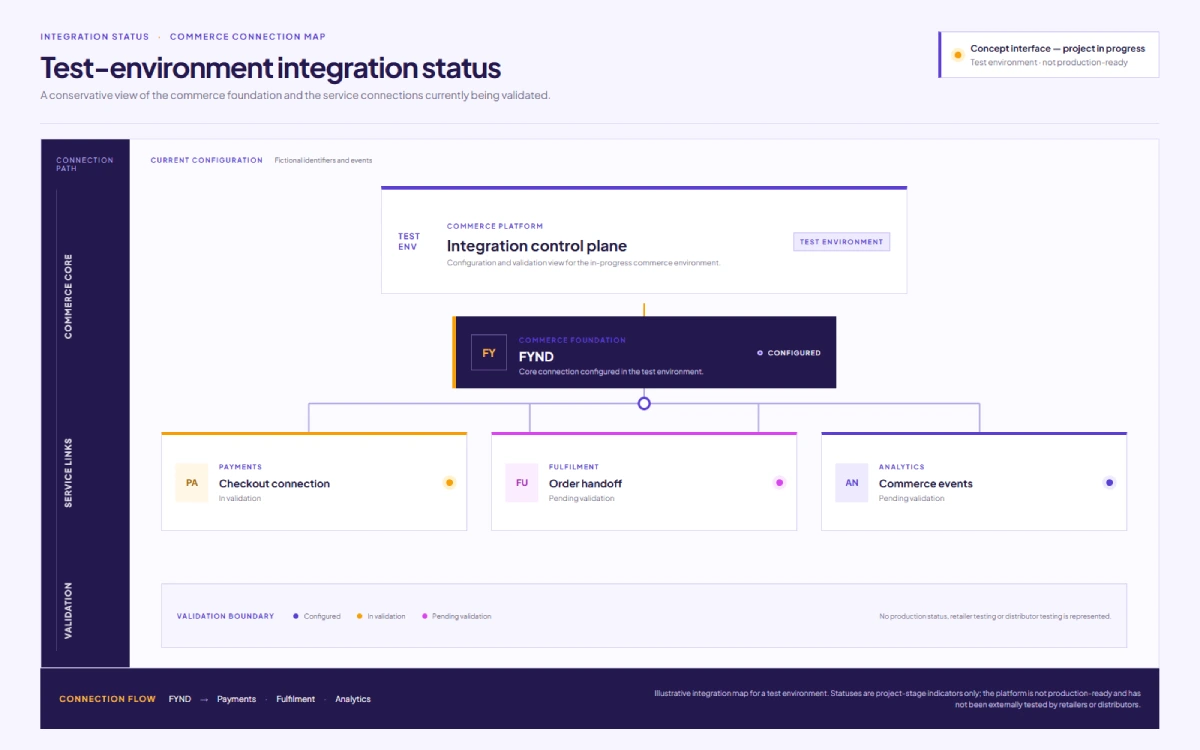Click the PAYMENTS category label
This screenshot has height=750, width=1200.
240,467
